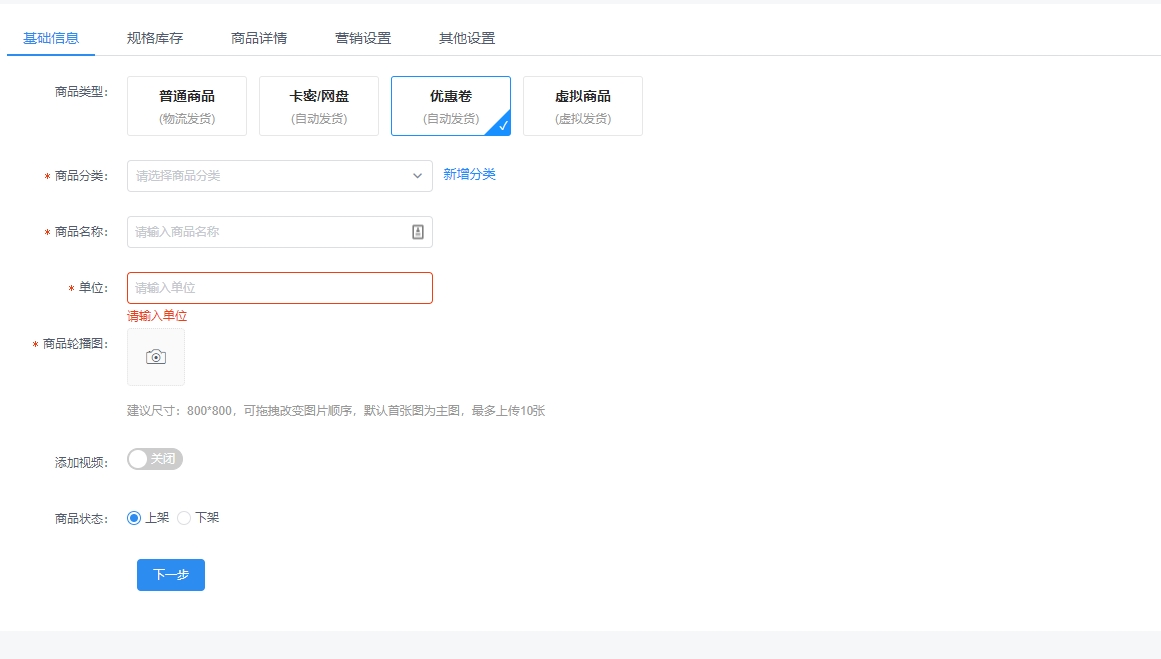Click the chevron arrow in category selector
Screen dimensions: 1161x659
418,176
